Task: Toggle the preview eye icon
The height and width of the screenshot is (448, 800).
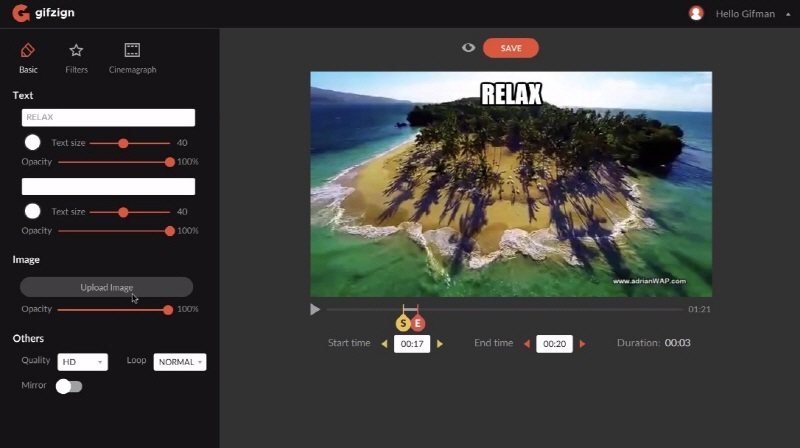Action: (468, 47)
